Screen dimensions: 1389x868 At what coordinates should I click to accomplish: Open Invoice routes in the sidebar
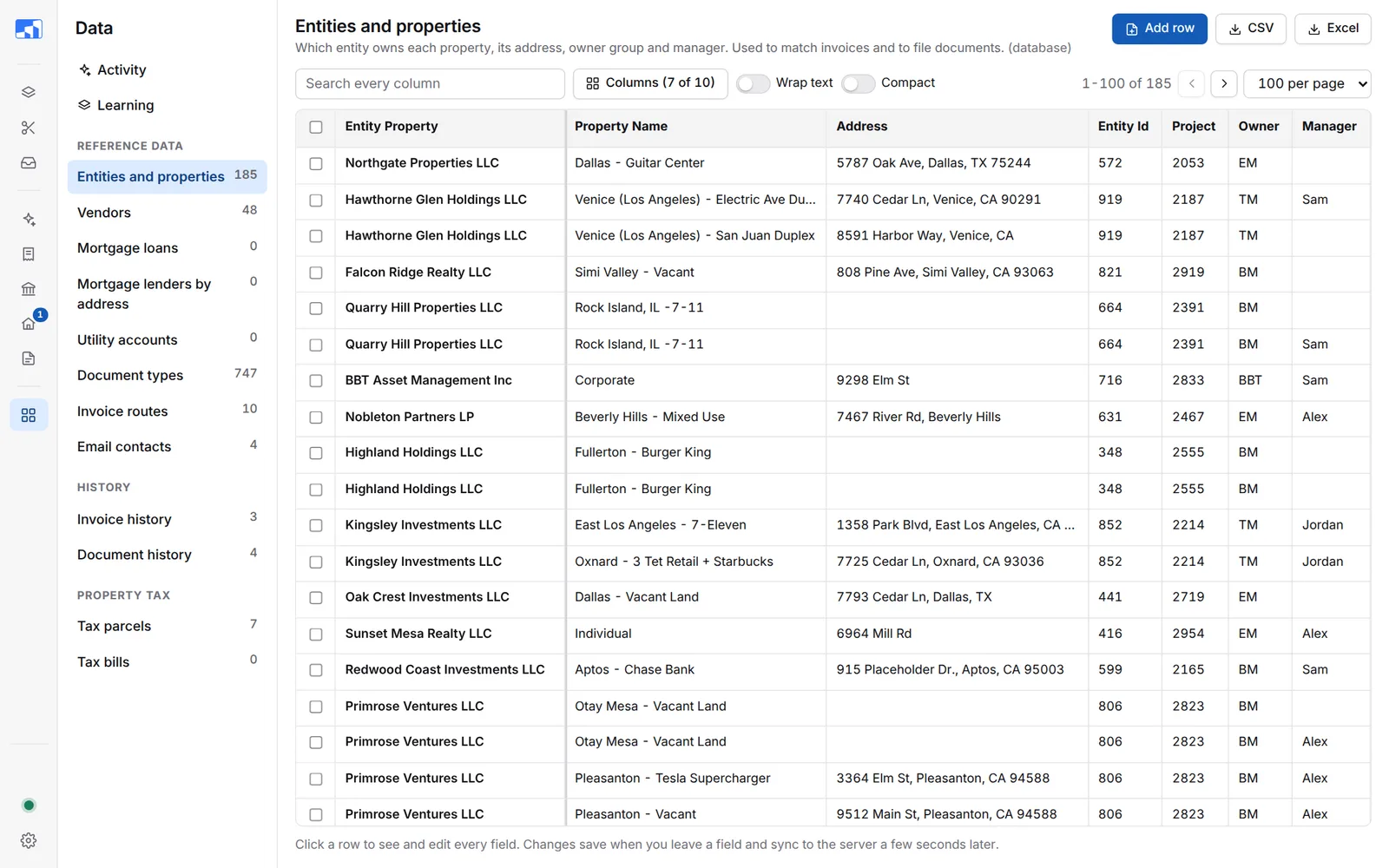point(167,411)
